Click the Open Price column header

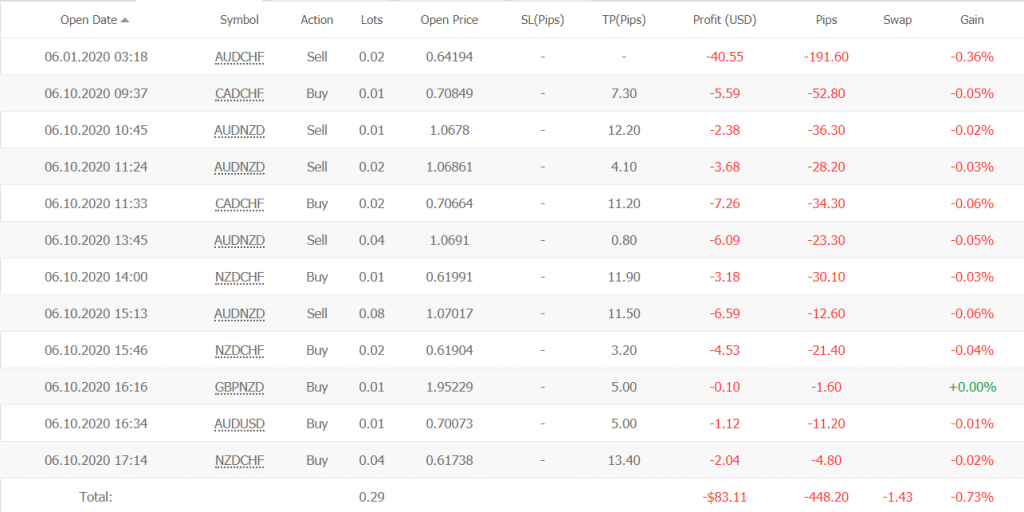pos(449,20)
